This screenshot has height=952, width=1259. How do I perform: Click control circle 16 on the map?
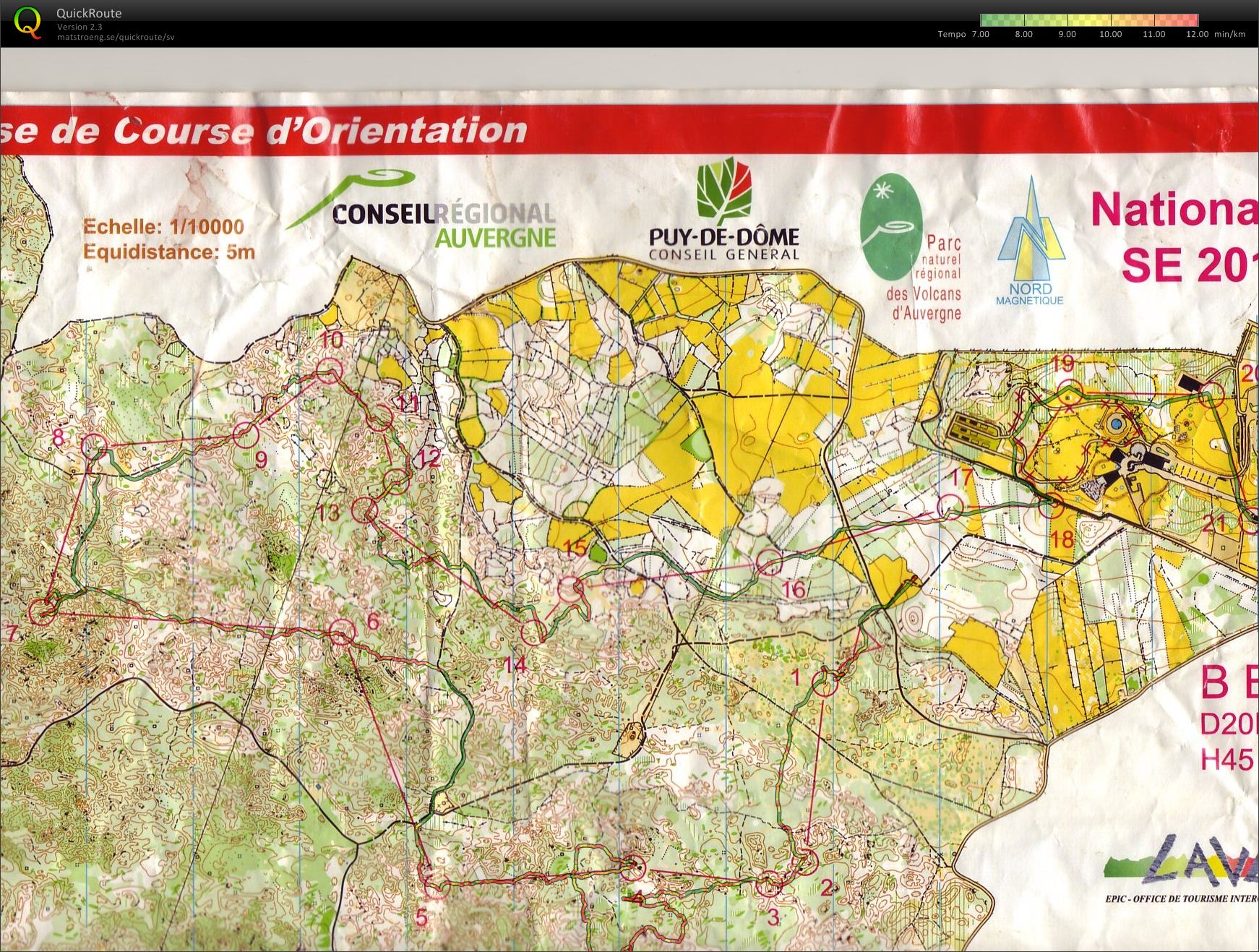point(770,561)
